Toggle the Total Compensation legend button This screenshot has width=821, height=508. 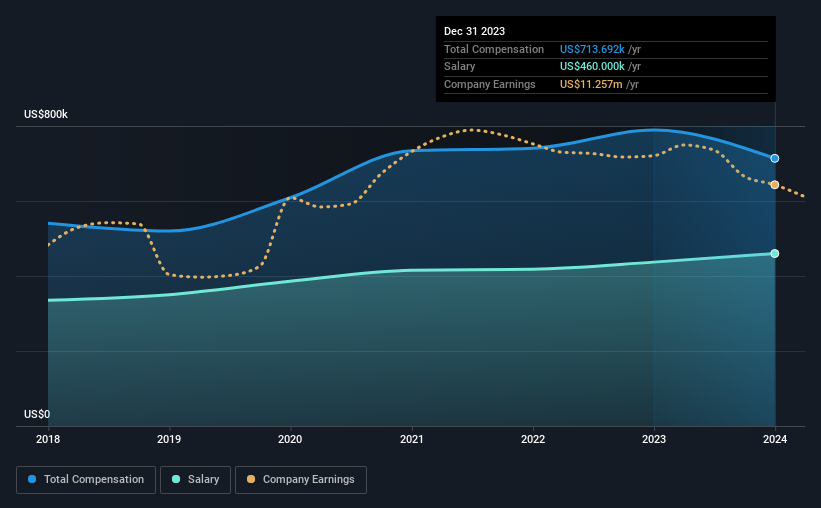(x=86, y=480)
